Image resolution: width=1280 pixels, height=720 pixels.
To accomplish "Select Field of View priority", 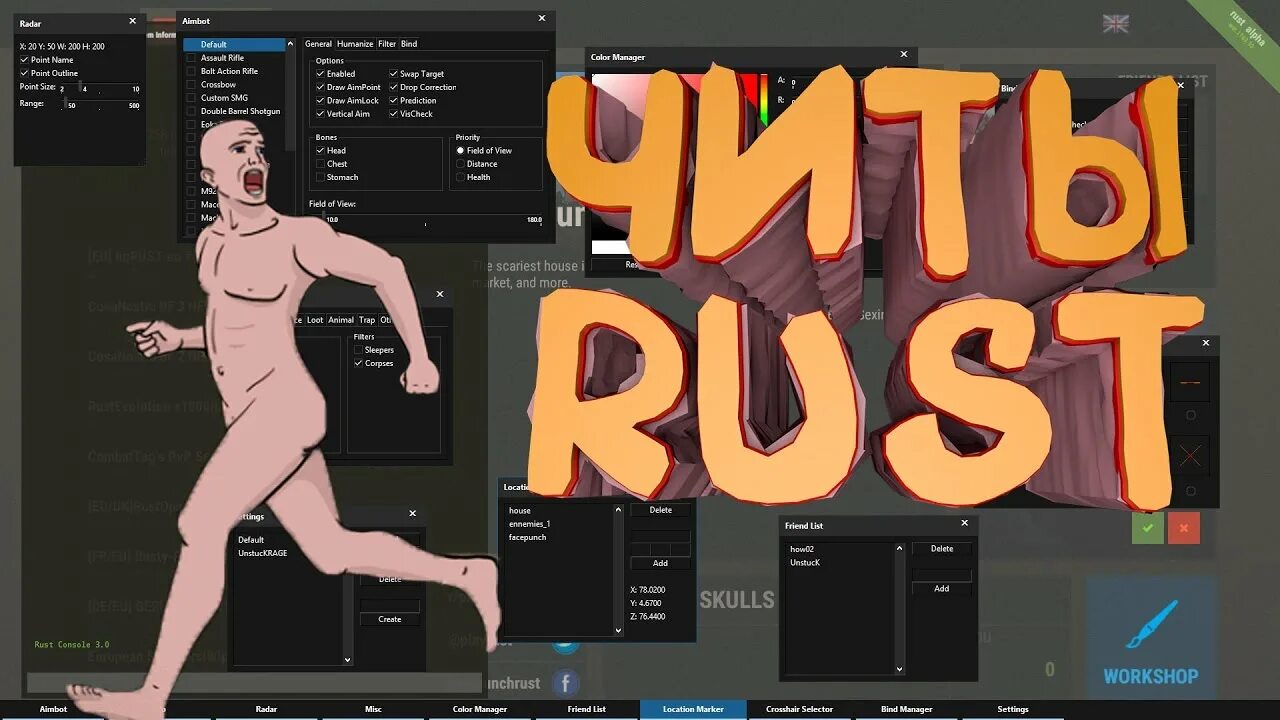I will point(460,151).
